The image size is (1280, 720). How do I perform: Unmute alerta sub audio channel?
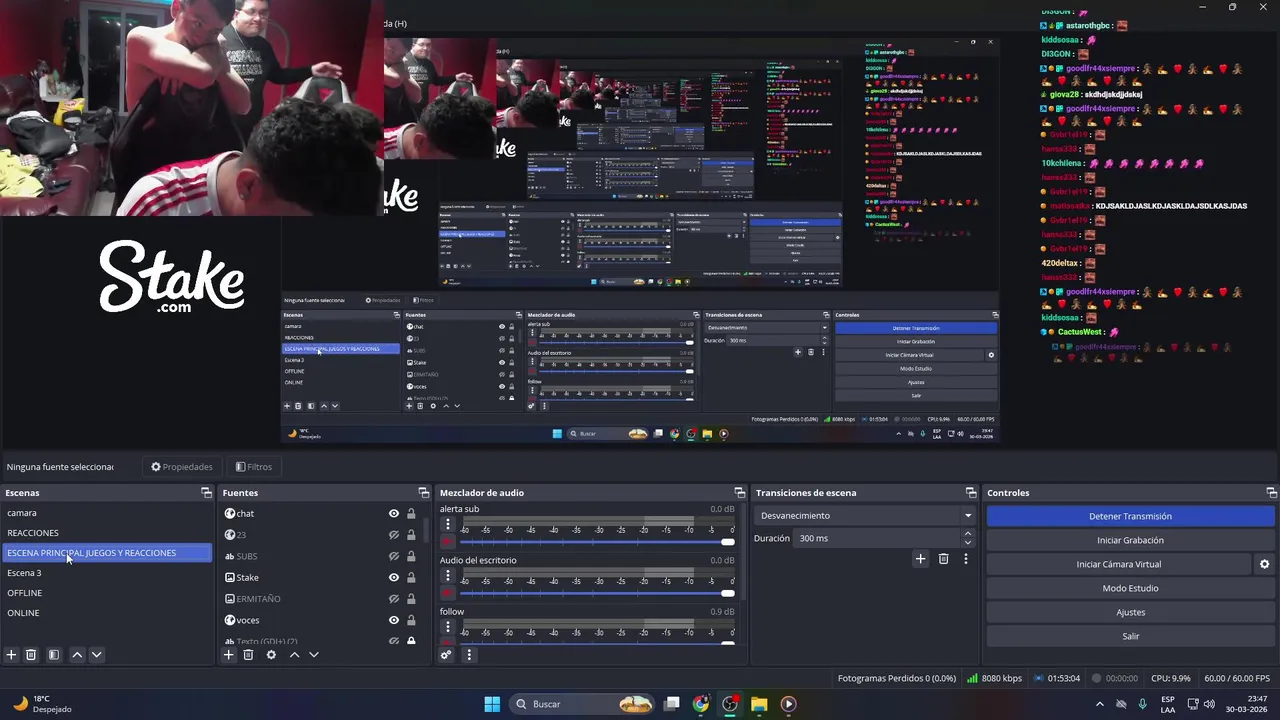[448, 541]
